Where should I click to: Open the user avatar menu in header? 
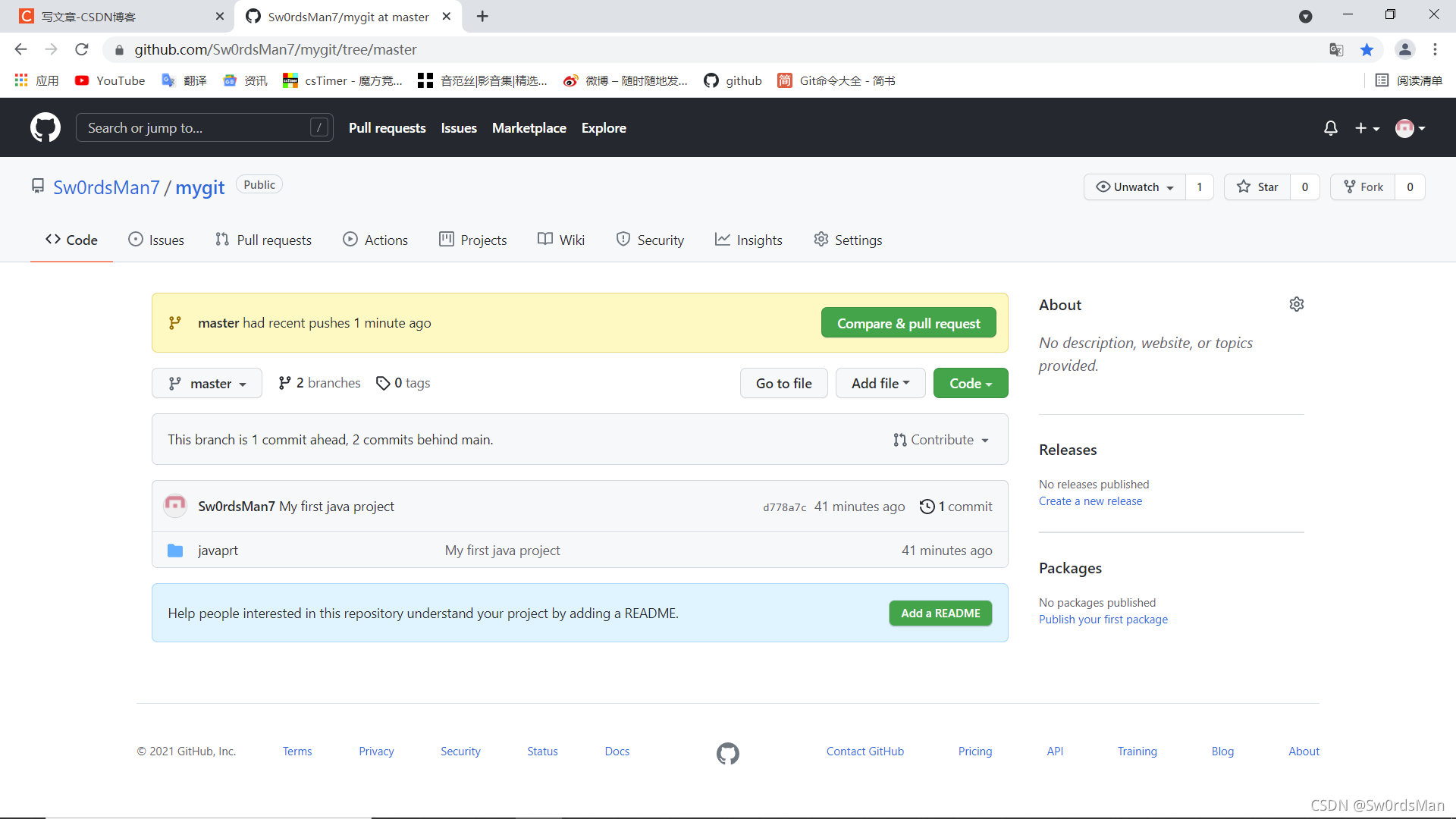pos(1410,128)
